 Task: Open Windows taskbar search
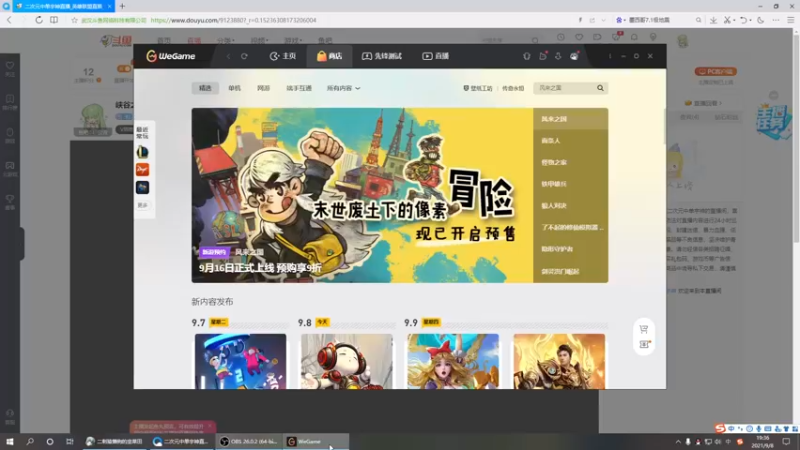(x=30, y=441)
